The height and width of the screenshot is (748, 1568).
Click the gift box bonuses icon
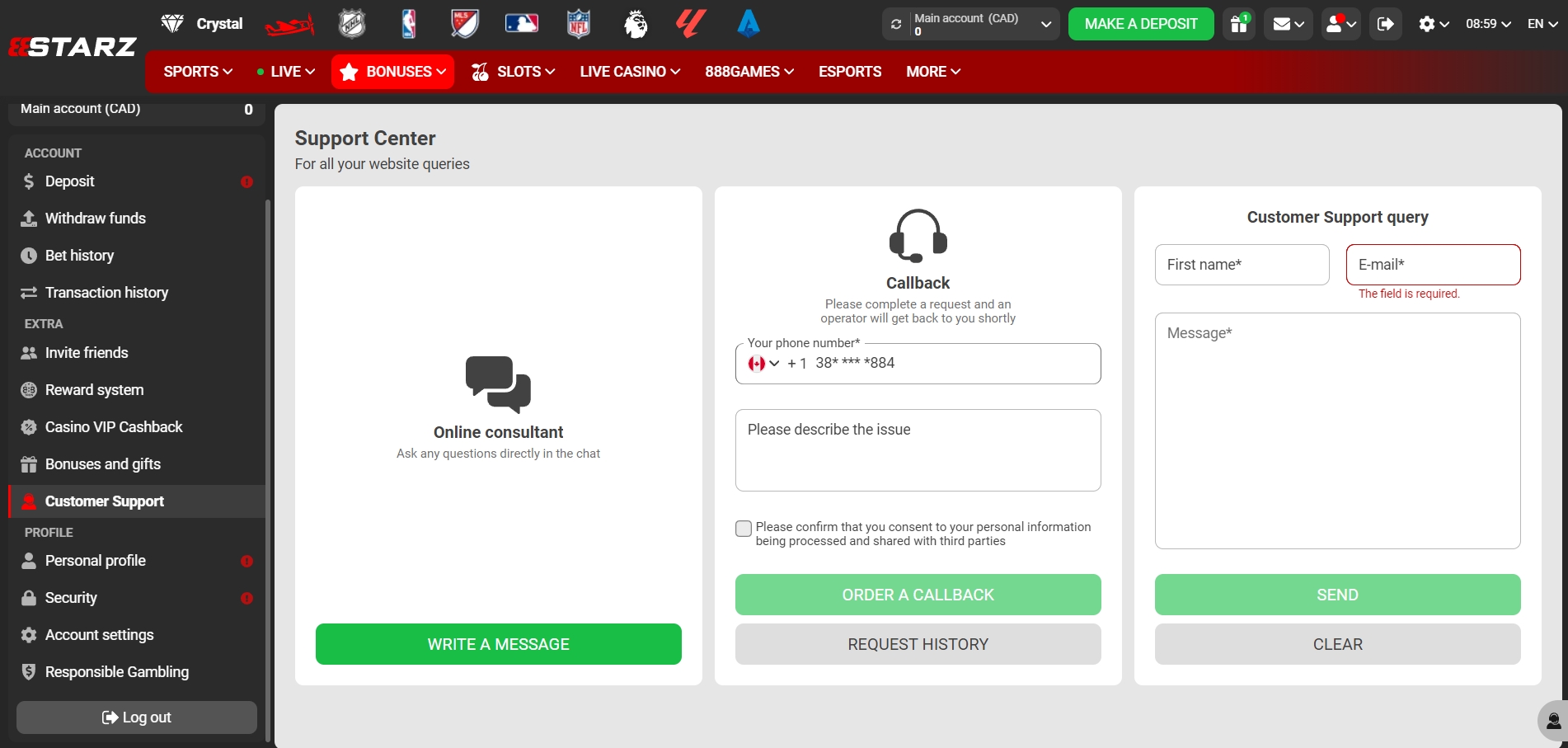[1238, 24]
